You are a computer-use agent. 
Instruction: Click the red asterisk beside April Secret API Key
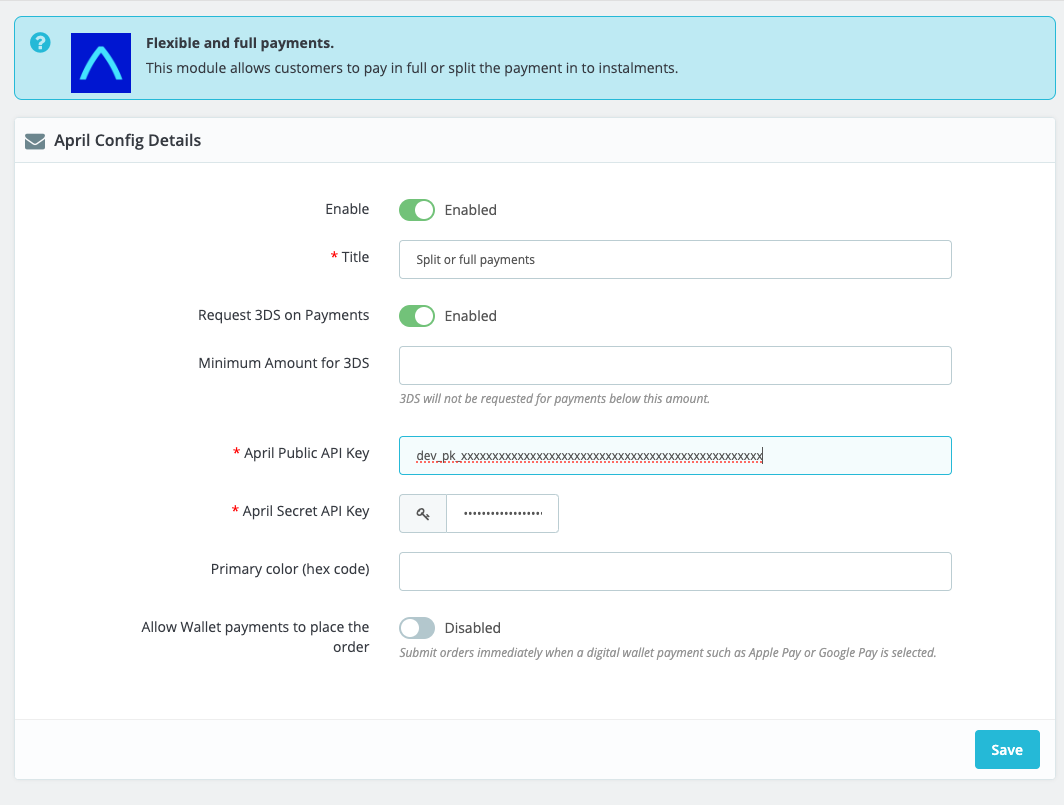(235, 511)
